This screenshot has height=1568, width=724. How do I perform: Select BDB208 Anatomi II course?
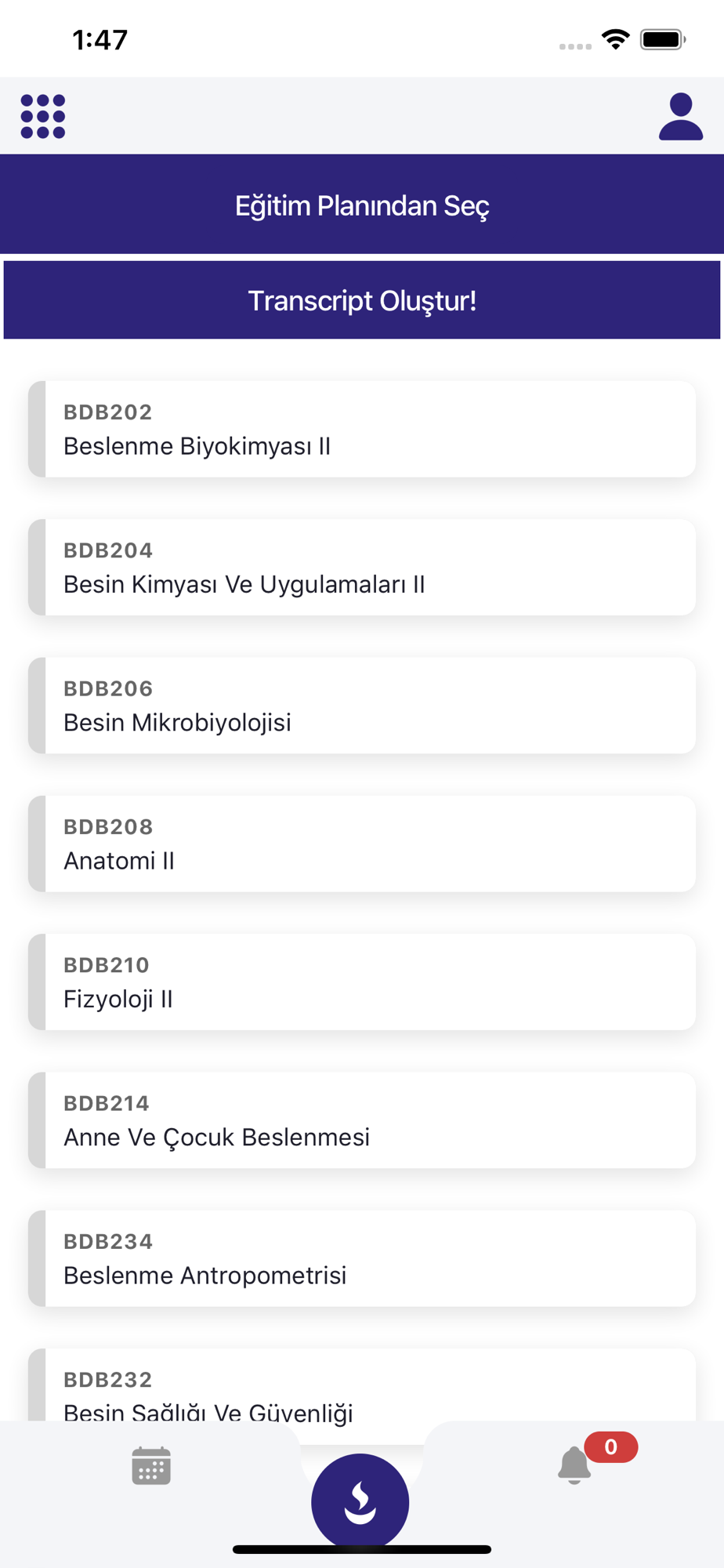point(362,844)
